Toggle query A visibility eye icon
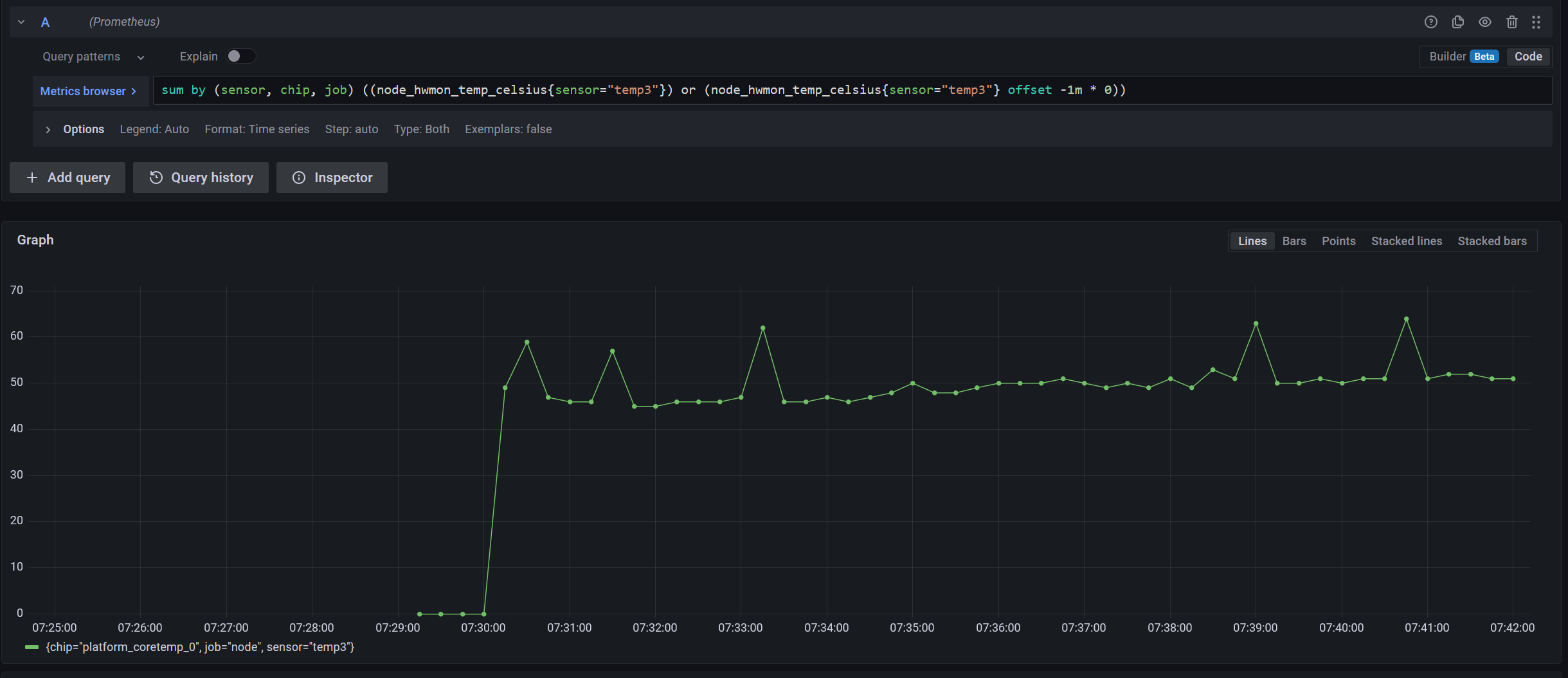The image size is (1568, 678). pyautogui.click(x=1484, y=22)
